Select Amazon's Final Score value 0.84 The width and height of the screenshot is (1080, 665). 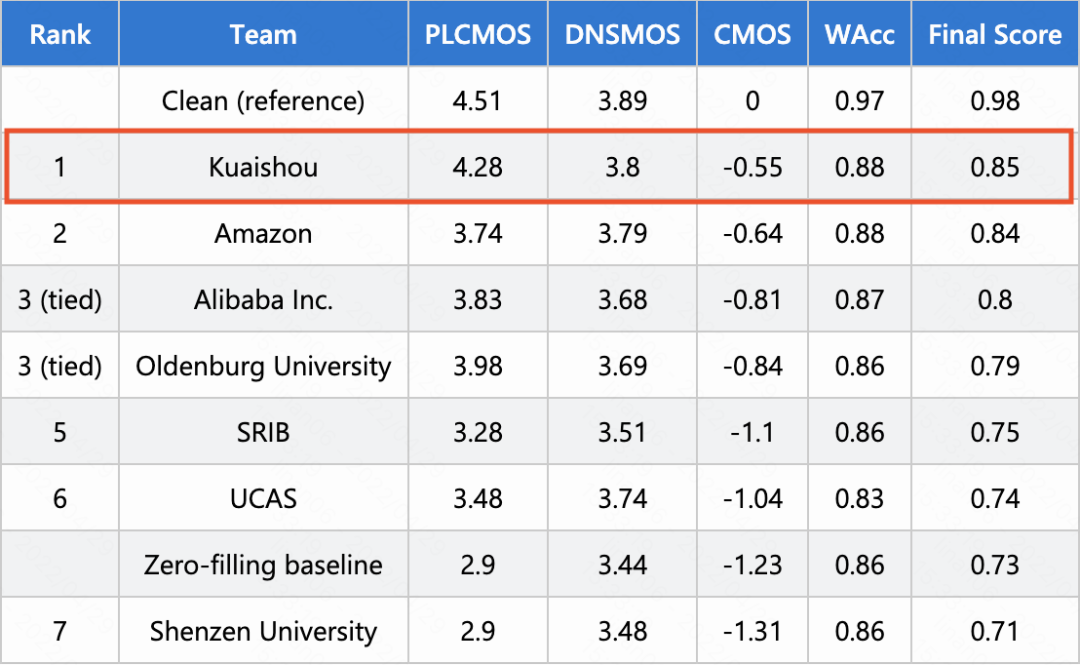coord(995,234)
